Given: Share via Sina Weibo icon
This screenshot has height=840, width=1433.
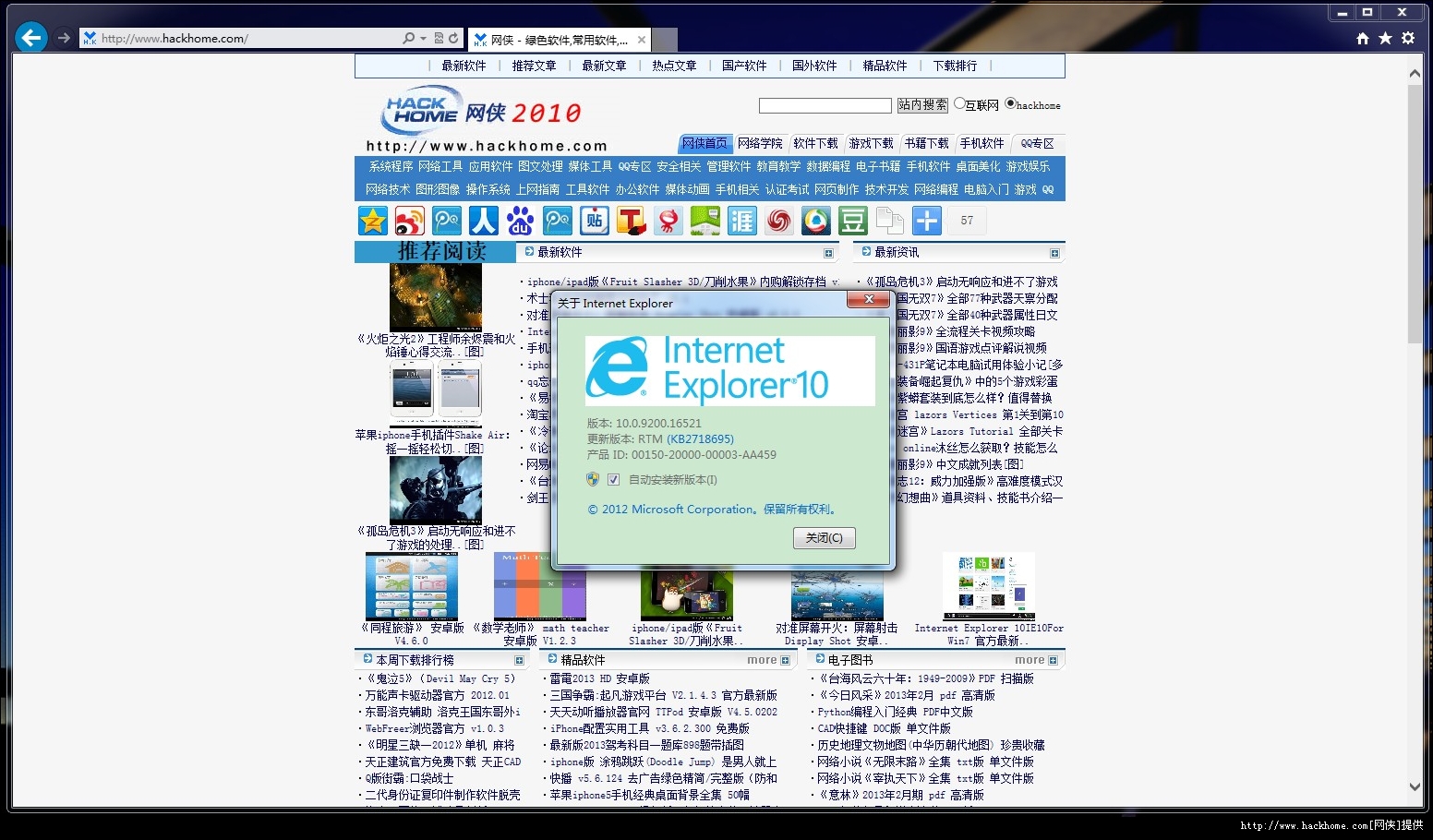Looking at the screenshot, I should pos(410,221).
